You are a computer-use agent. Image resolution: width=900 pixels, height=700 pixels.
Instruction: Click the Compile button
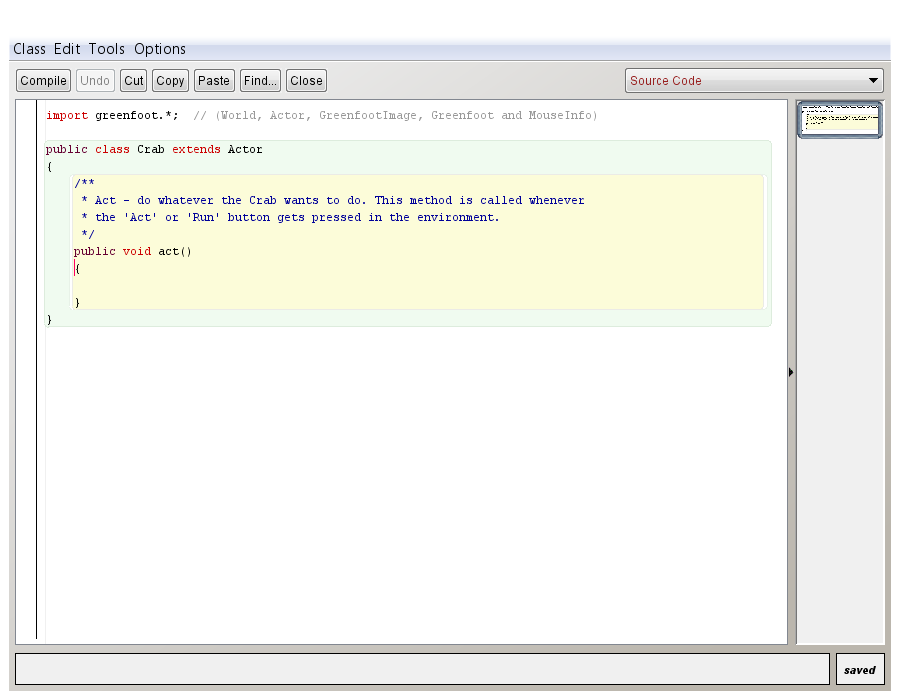pyautogui.click(x=43, y=81)
